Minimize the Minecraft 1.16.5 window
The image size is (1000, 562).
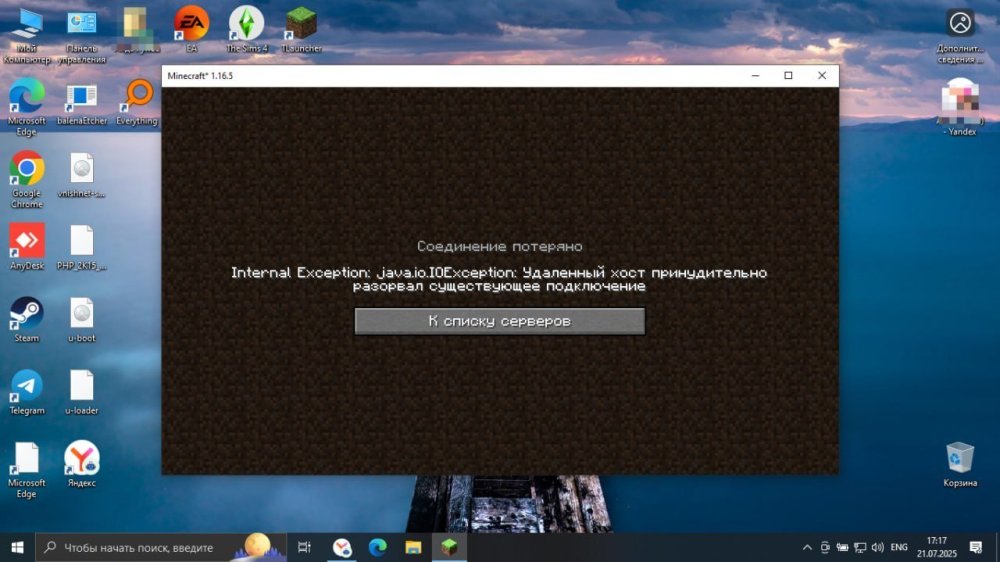755,75
